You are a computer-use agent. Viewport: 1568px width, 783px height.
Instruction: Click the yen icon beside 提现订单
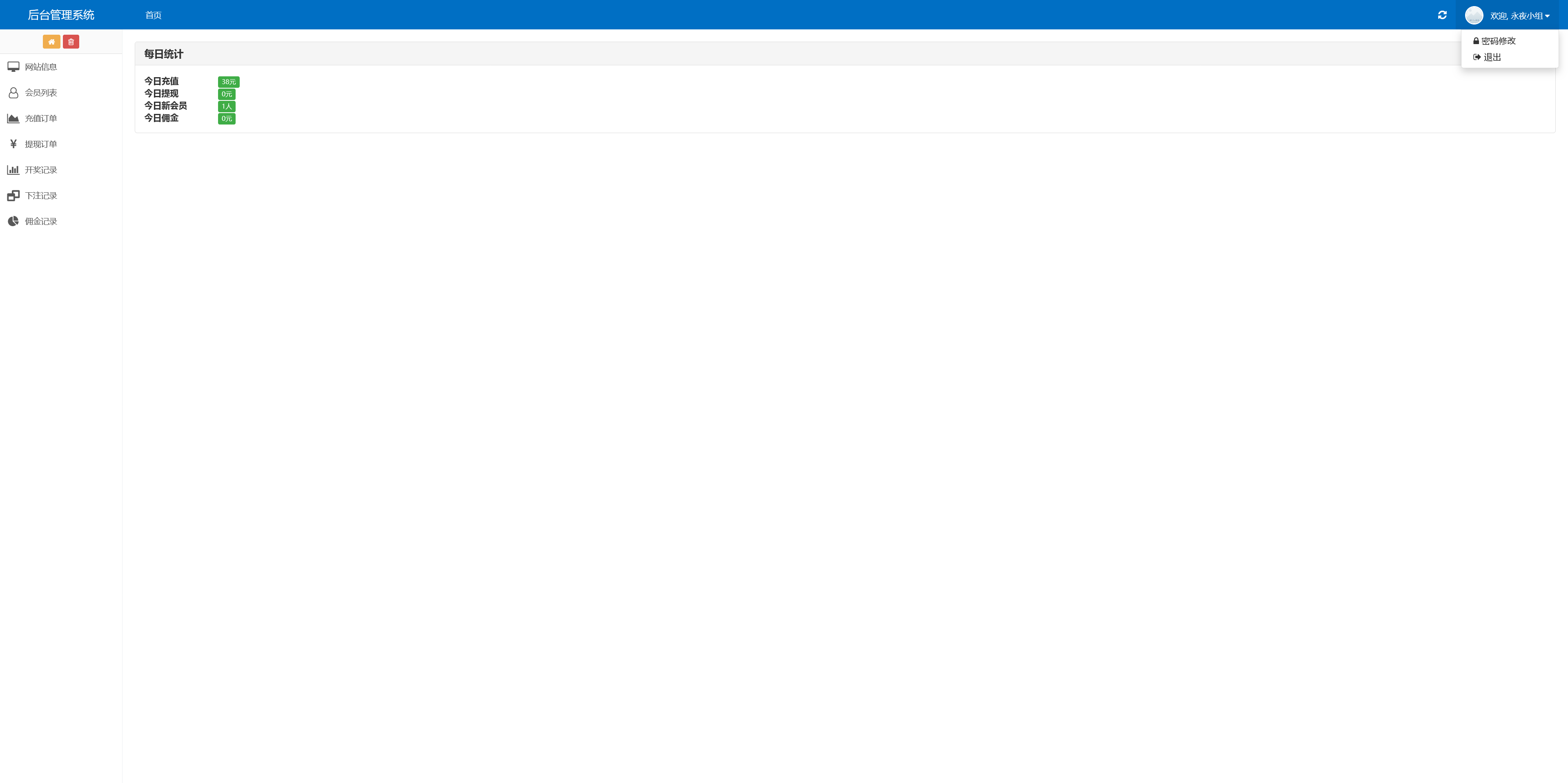pos(13,144)
